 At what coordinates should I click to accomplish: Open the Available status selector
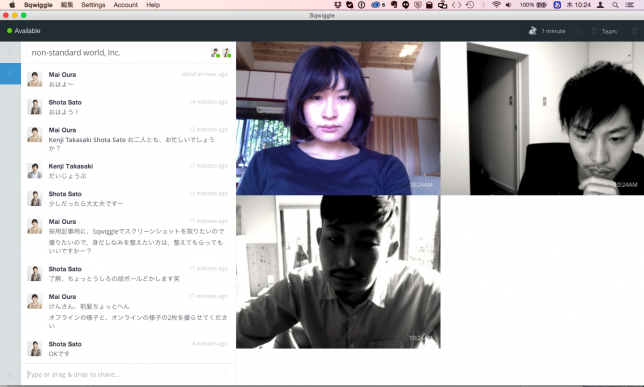coord(23,31)
